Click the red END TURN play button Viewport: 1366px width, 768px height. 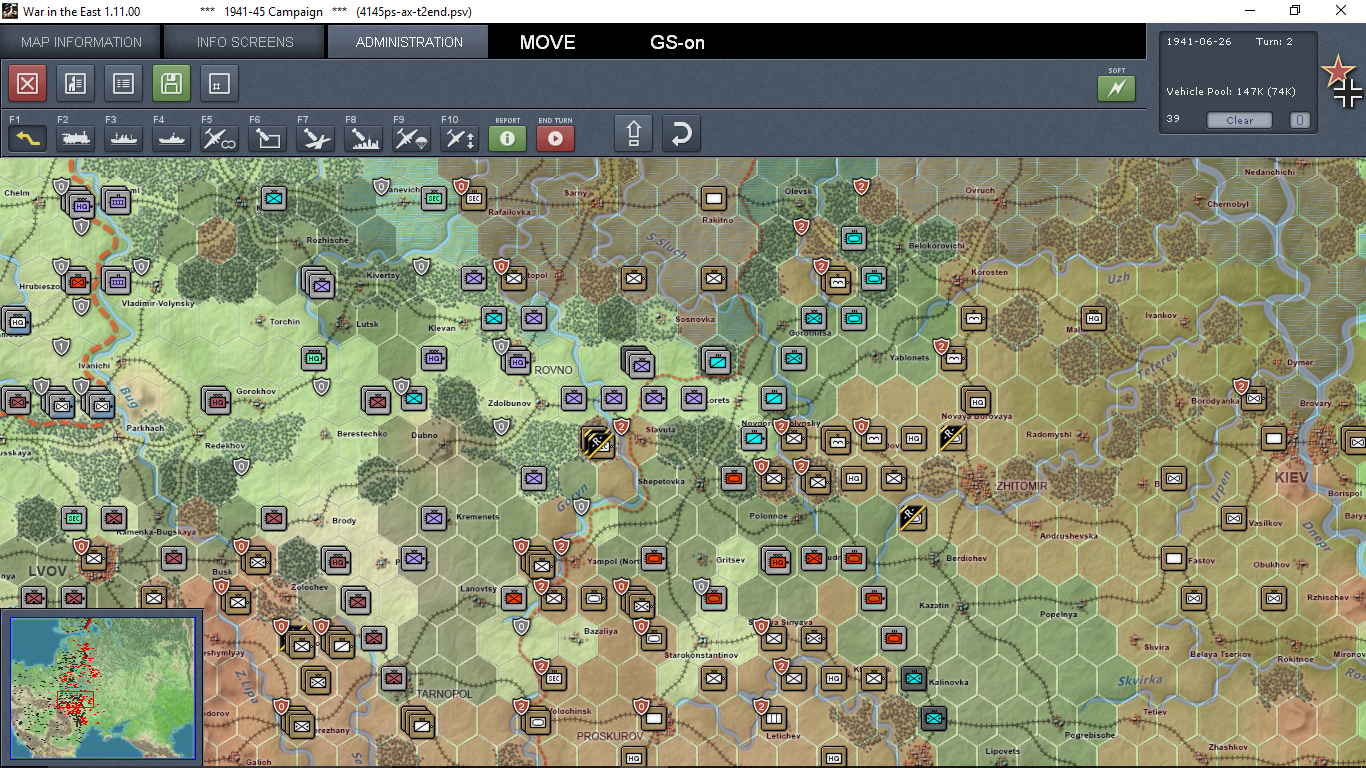pyautogui.click(x=556, y=139)
